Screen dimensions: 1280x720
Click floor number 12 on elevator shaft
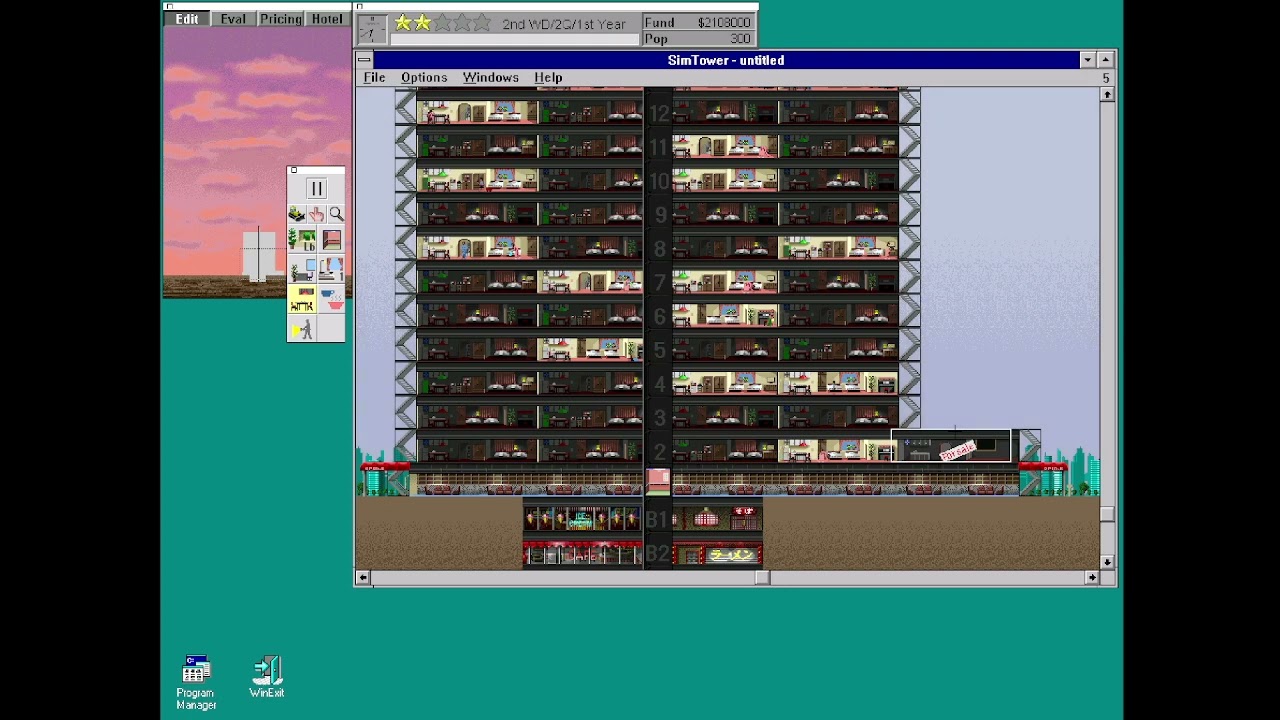coord(658,114)
